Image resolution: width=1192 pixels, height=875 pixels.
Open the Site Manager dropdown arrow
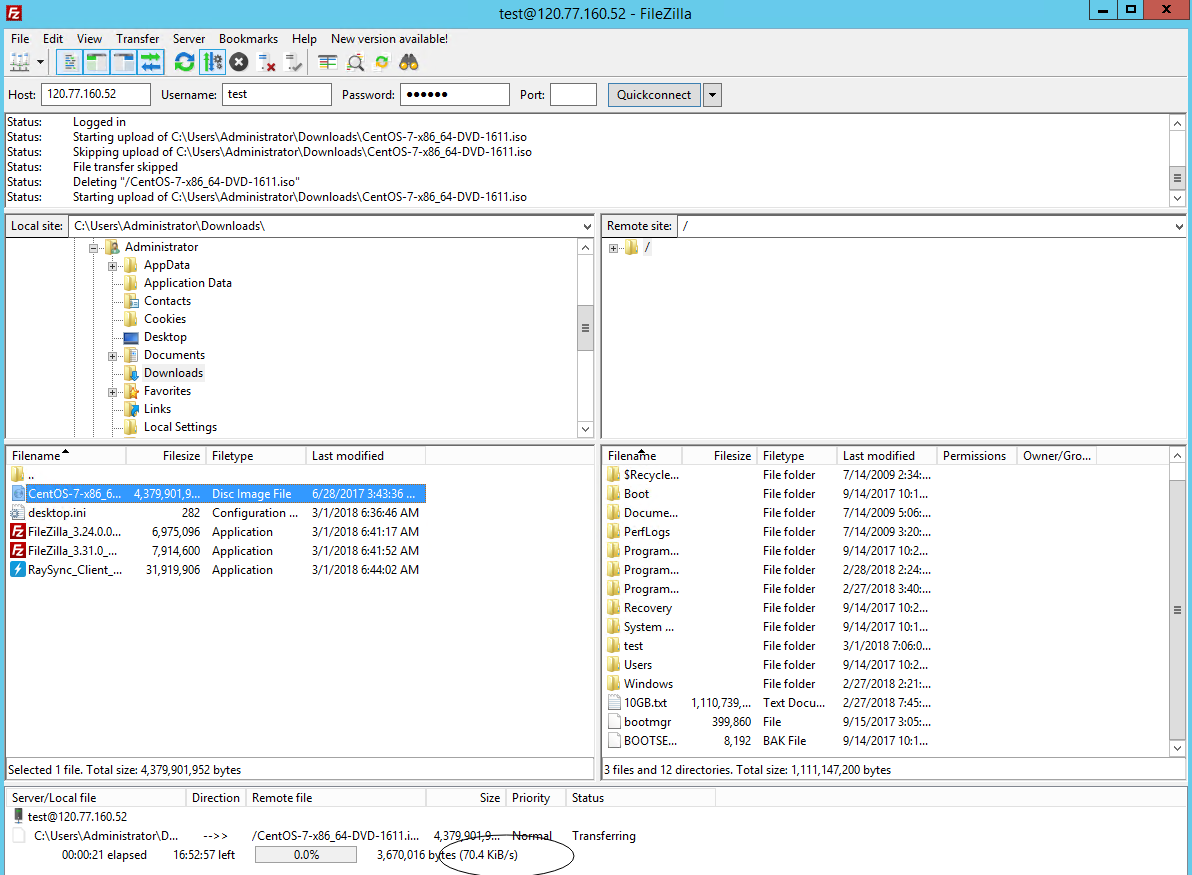coord(40,62)
